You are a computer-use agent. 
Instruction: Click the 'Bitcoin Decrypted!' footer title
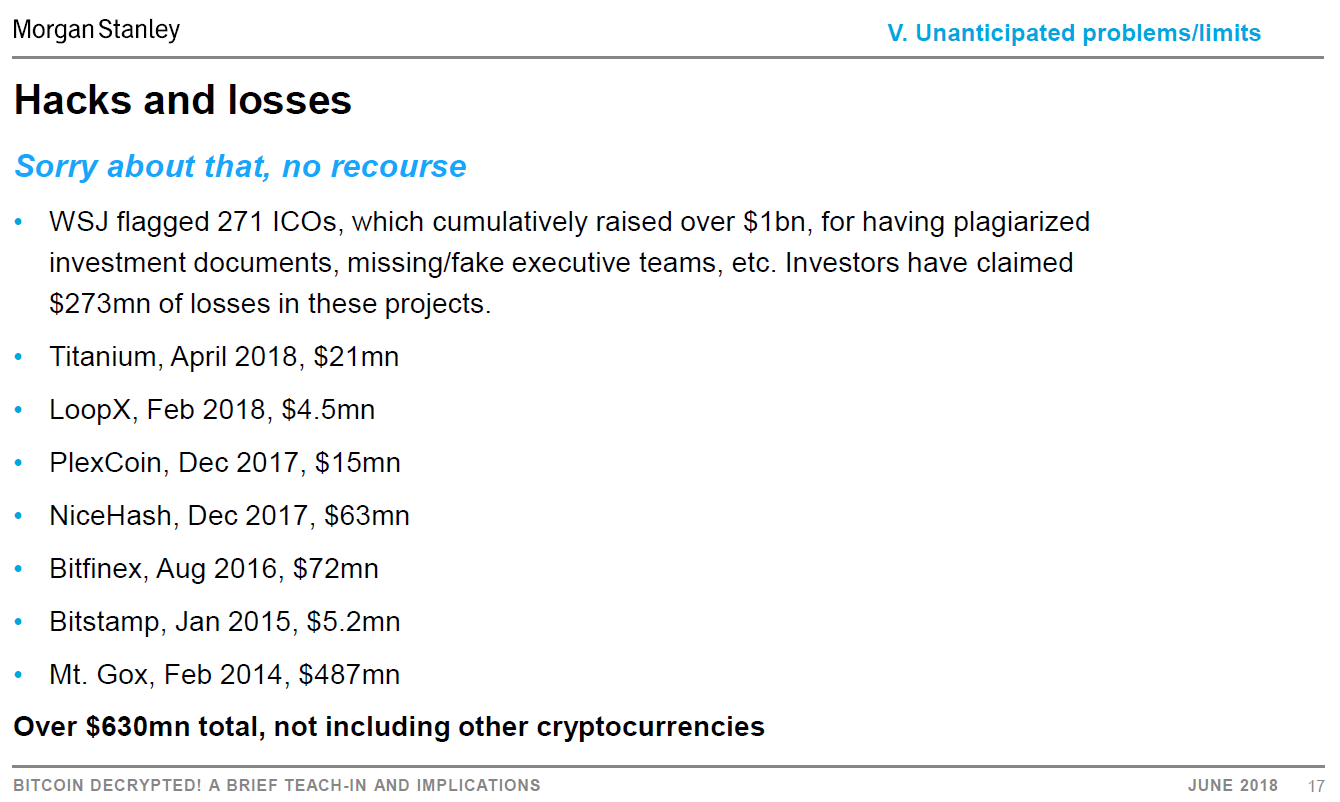point(277,786)
